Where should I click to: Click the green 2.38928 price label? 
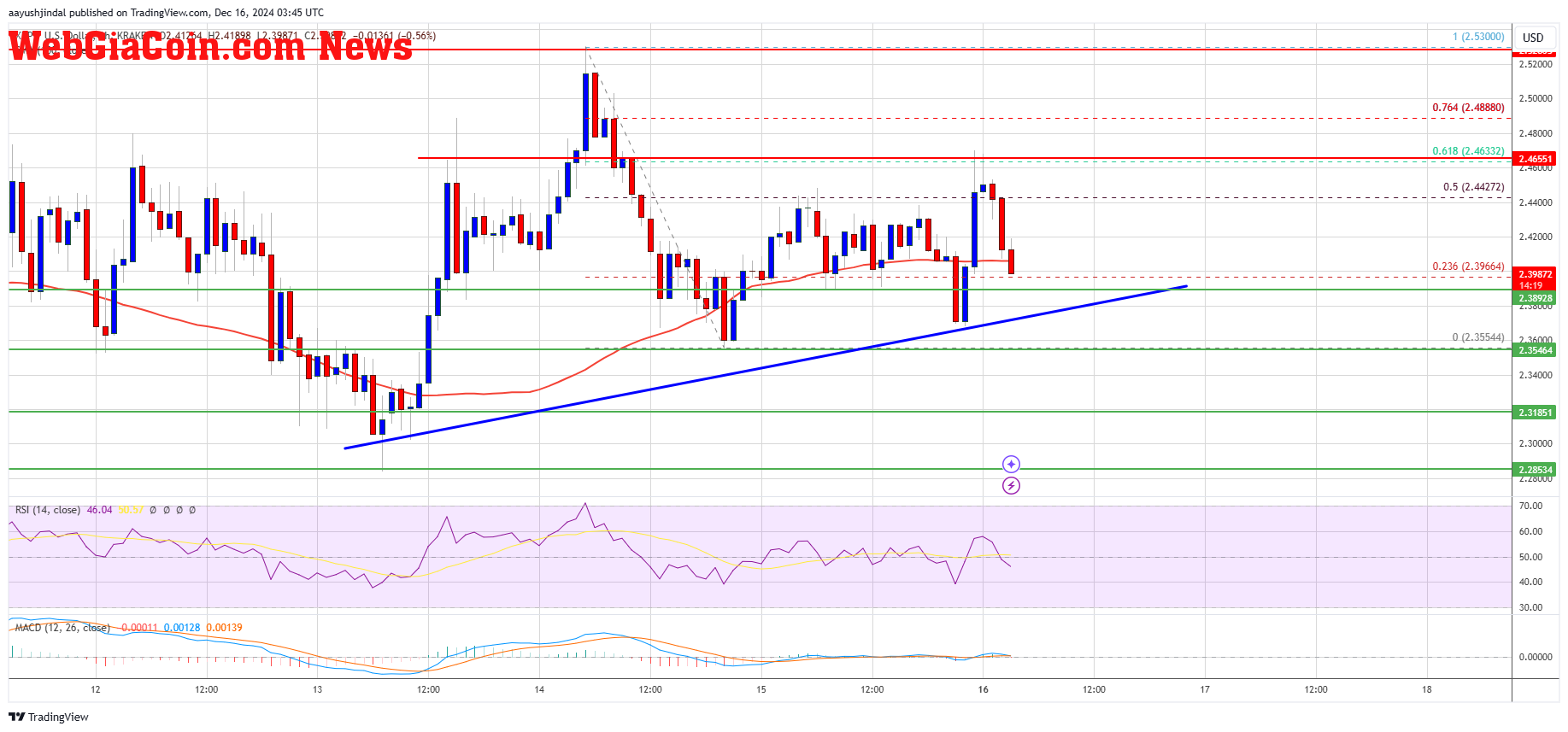click(1535, 298)
